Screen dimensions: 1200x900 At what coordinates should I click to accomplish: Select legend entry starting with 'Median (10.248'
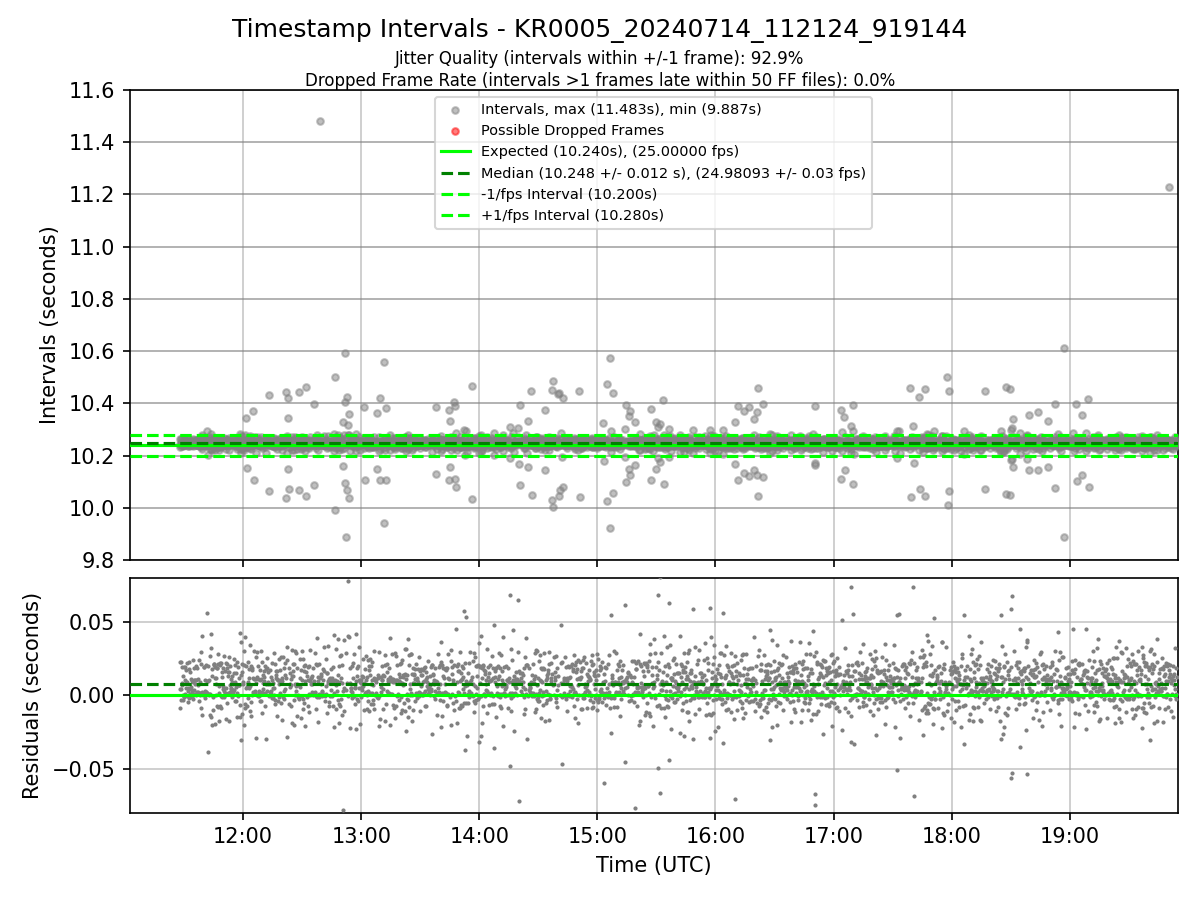tap(673, 173)
